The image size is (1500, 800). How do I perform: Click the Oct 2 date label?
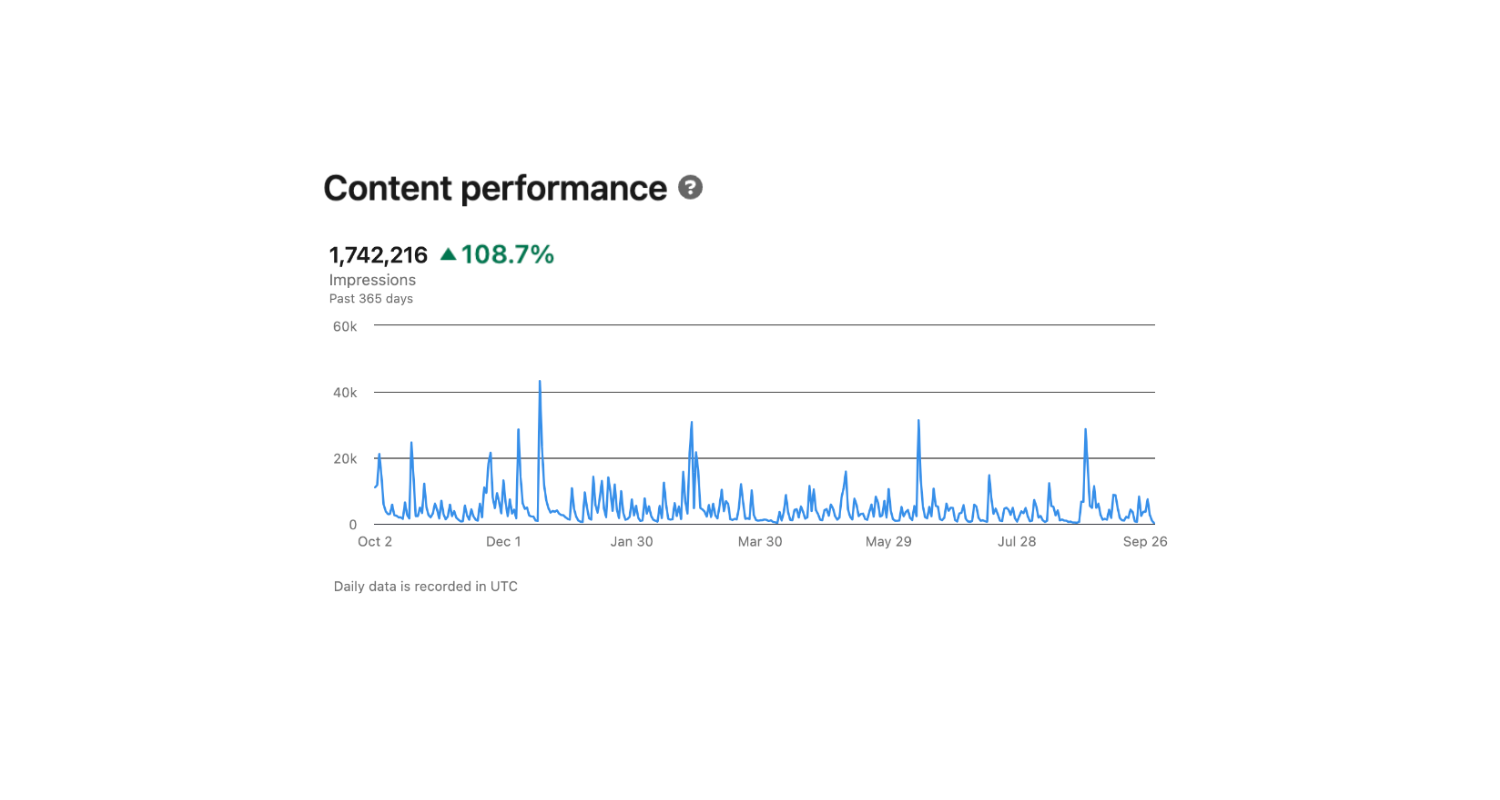point(375,542)
